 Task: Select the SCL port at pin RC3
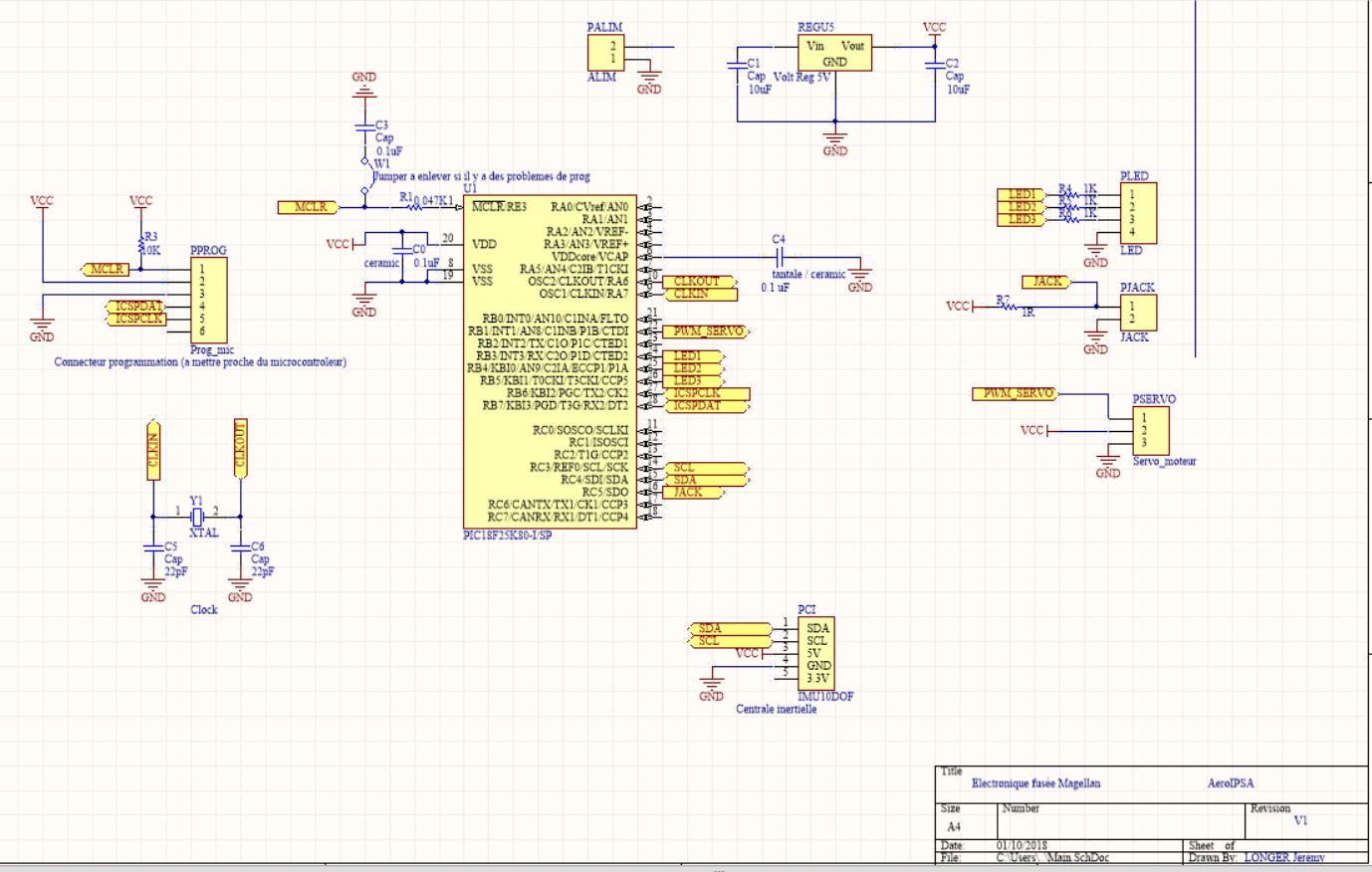pos(704,468)
